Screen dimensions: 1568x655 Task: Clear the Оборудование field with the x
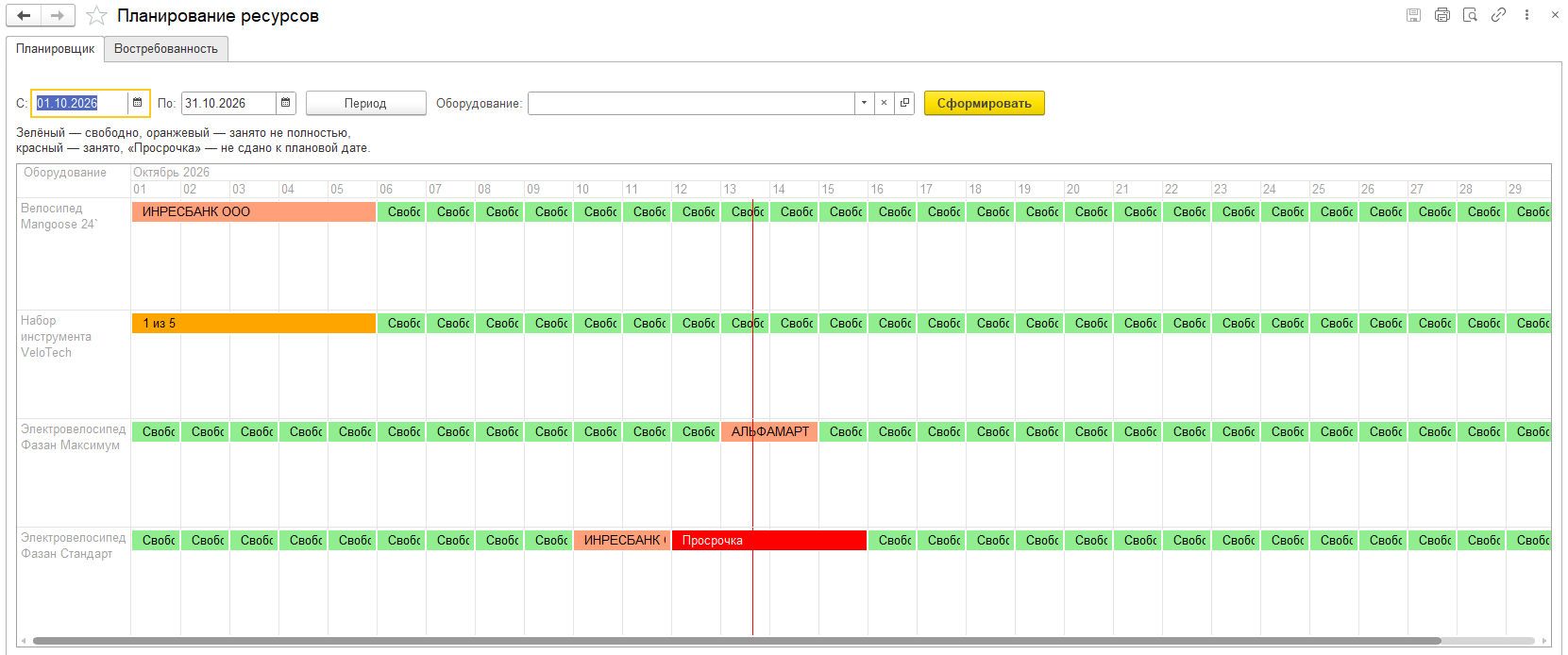click(884, 103)
